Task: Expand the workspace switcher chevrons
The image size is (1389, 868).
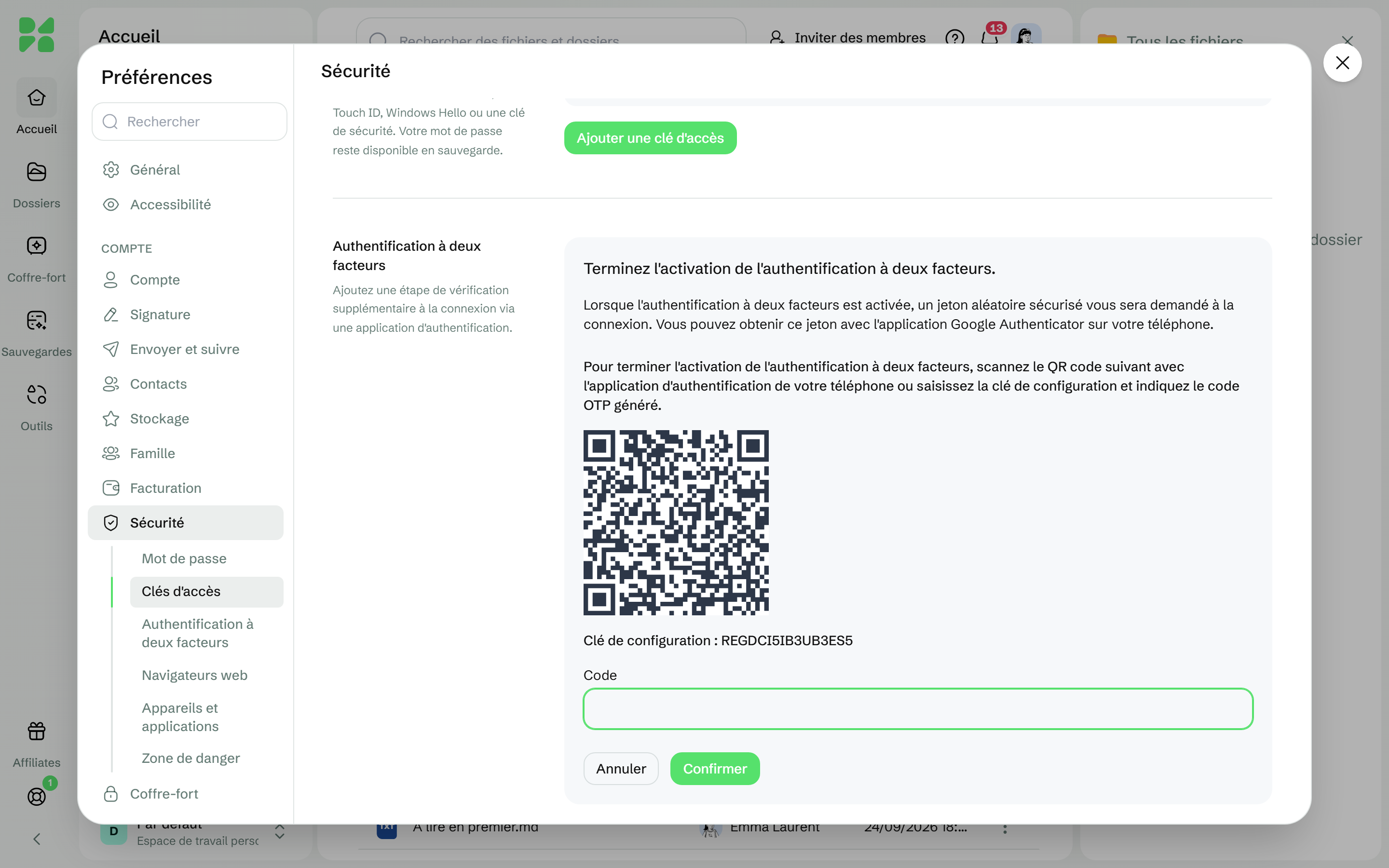Action: click(x=280, y=832)
